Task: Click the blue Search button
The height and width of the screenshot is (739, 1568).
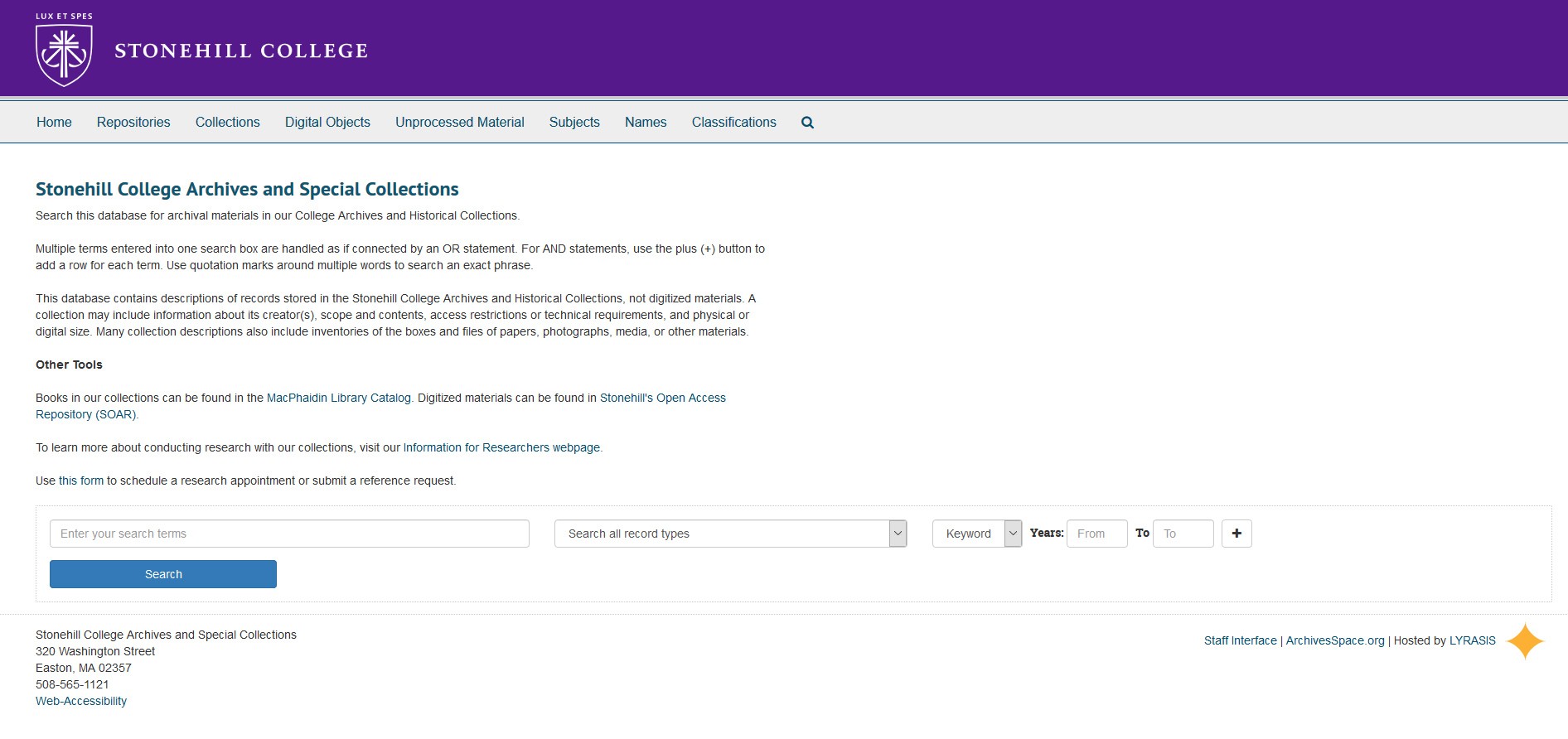Action: tap(163, 574)
